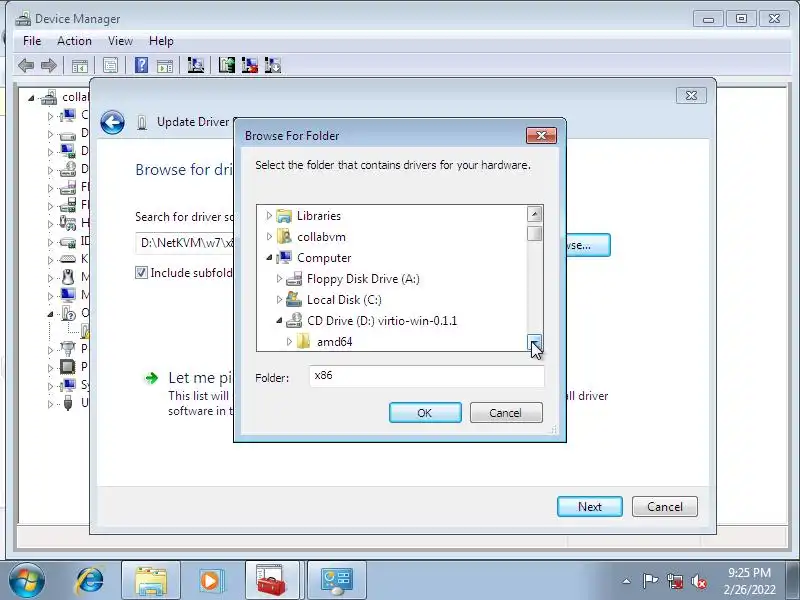Click the folder tree scroll up arrow

535,214
